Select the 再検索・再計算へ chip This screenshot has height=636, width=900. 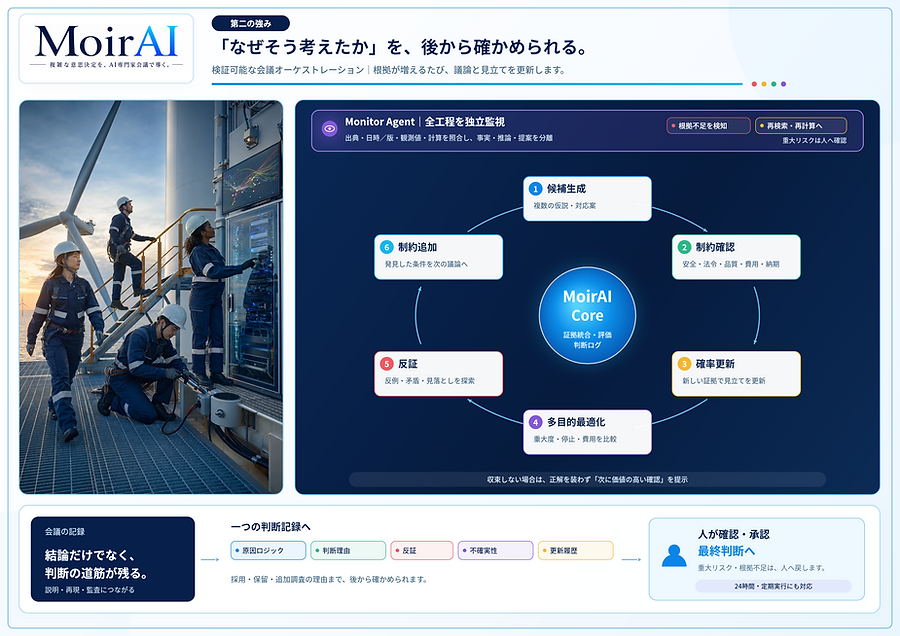(801, 126)
